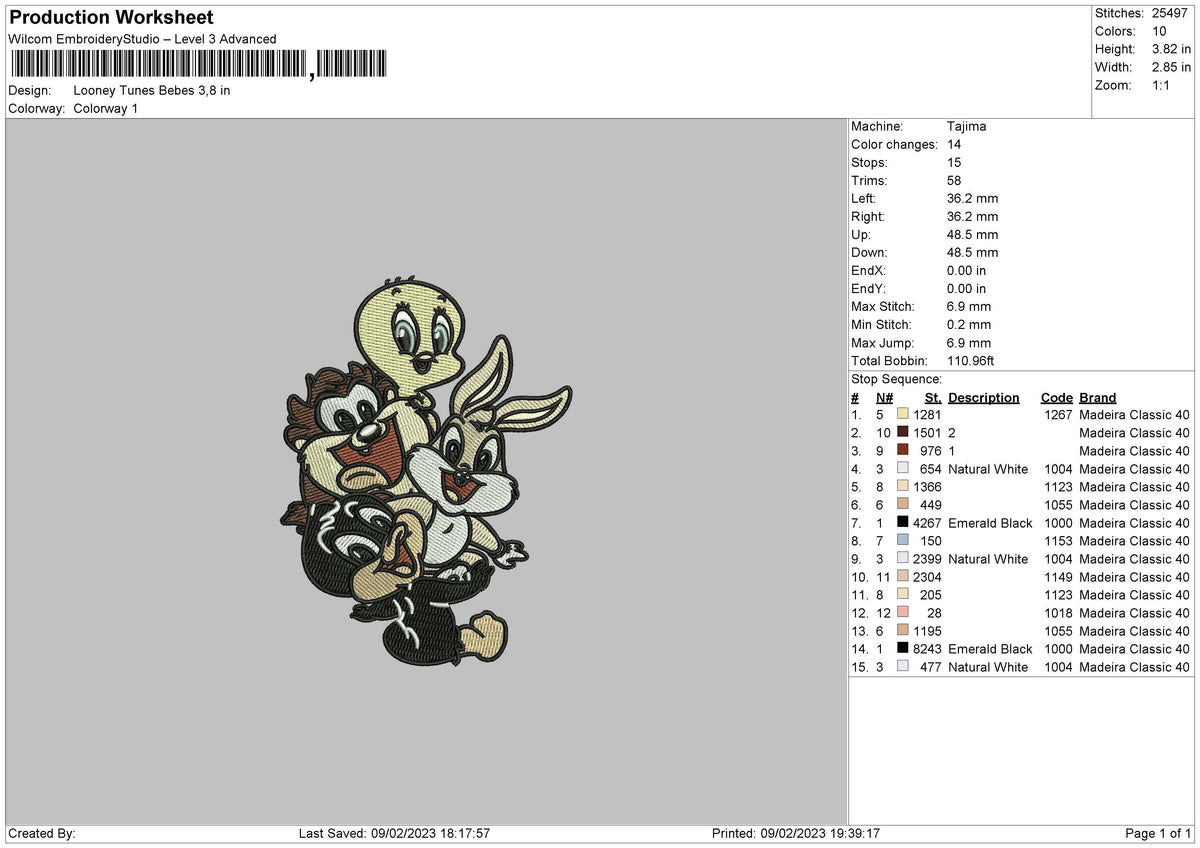Click the dark brown swatch in stop 2

tap(903, 432)
